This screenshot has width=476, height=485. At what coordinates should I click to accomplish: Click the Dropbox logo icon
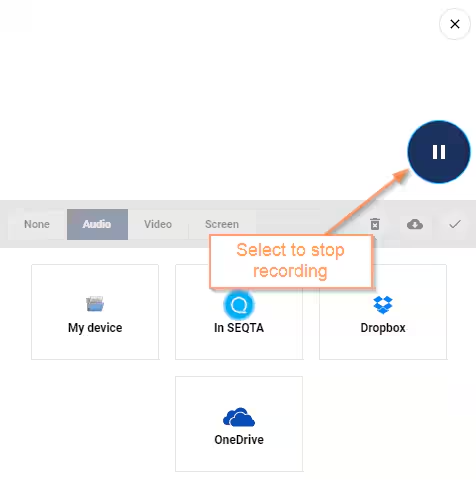click(x=383, y=305)
